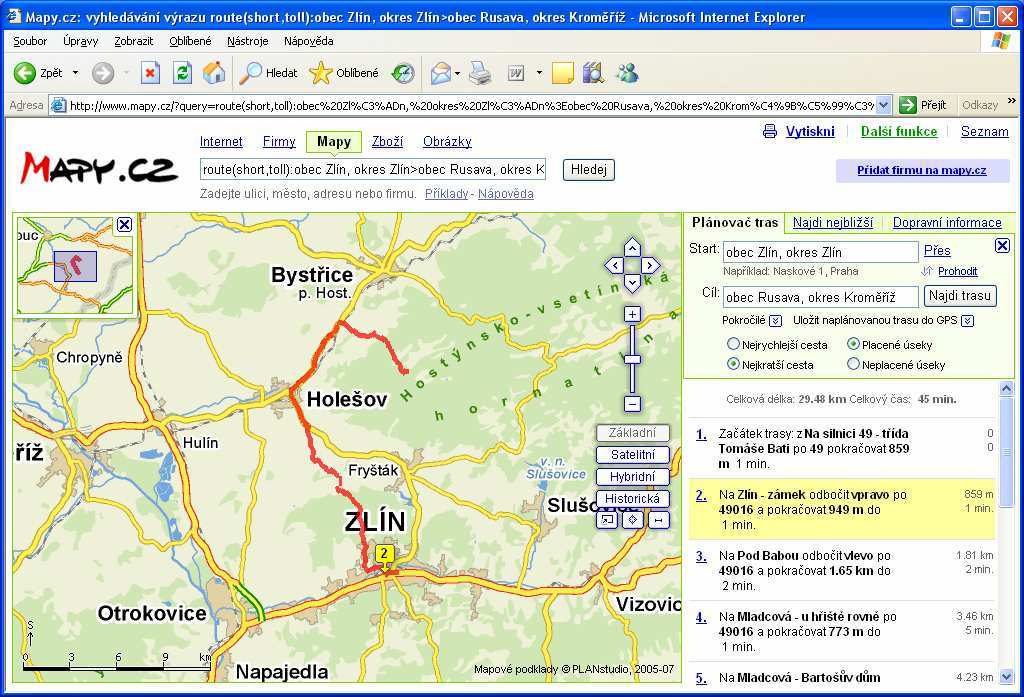Open the Hledat search toolbar button
Screen dimensions: 1024x697
click(x=268, y=73)
